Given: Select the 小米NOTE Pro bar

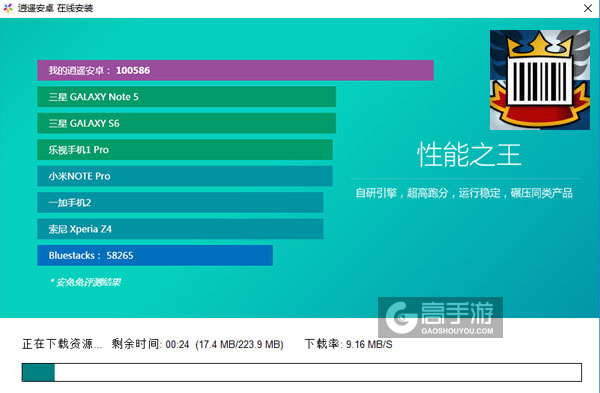Looking at the screenshot, I should coord(185,176).
